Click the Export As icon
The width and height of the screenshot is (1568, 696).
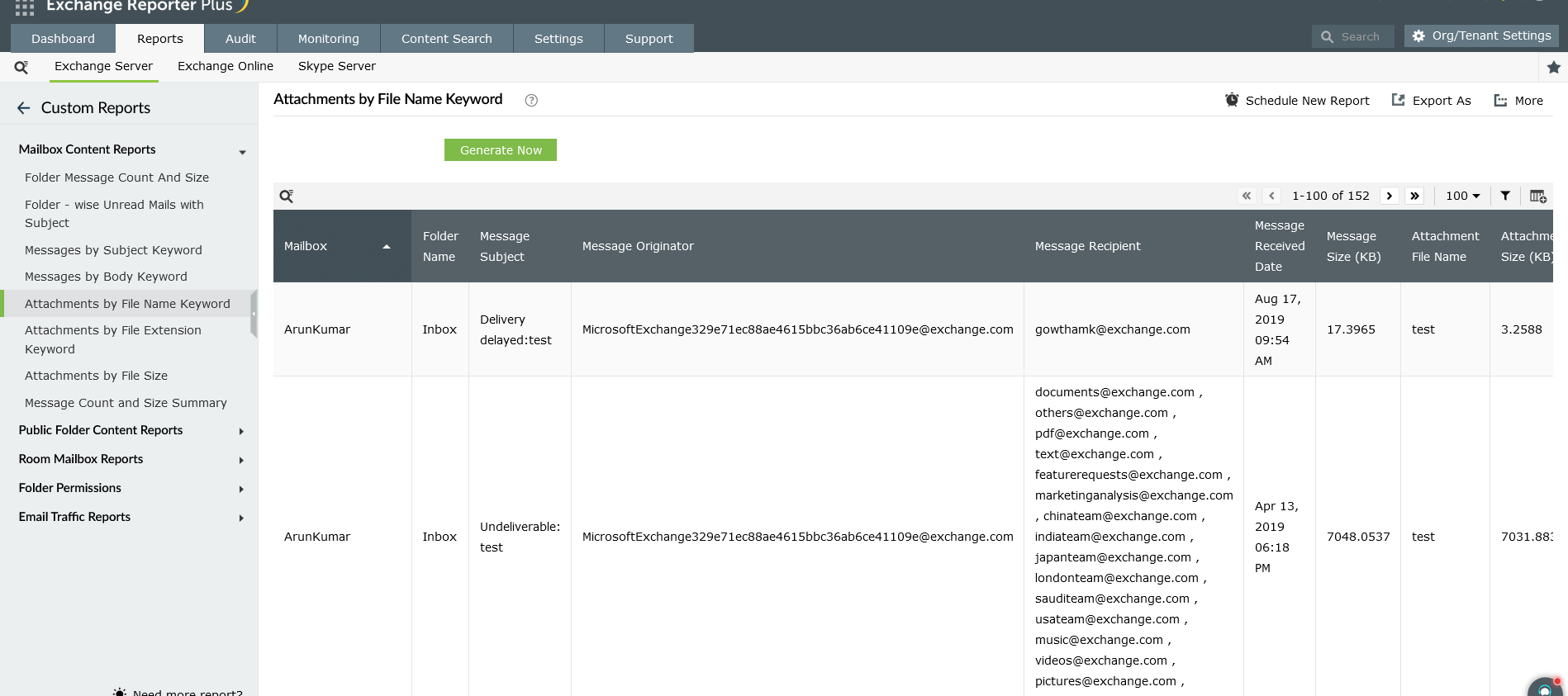(x=1398, y=100)
